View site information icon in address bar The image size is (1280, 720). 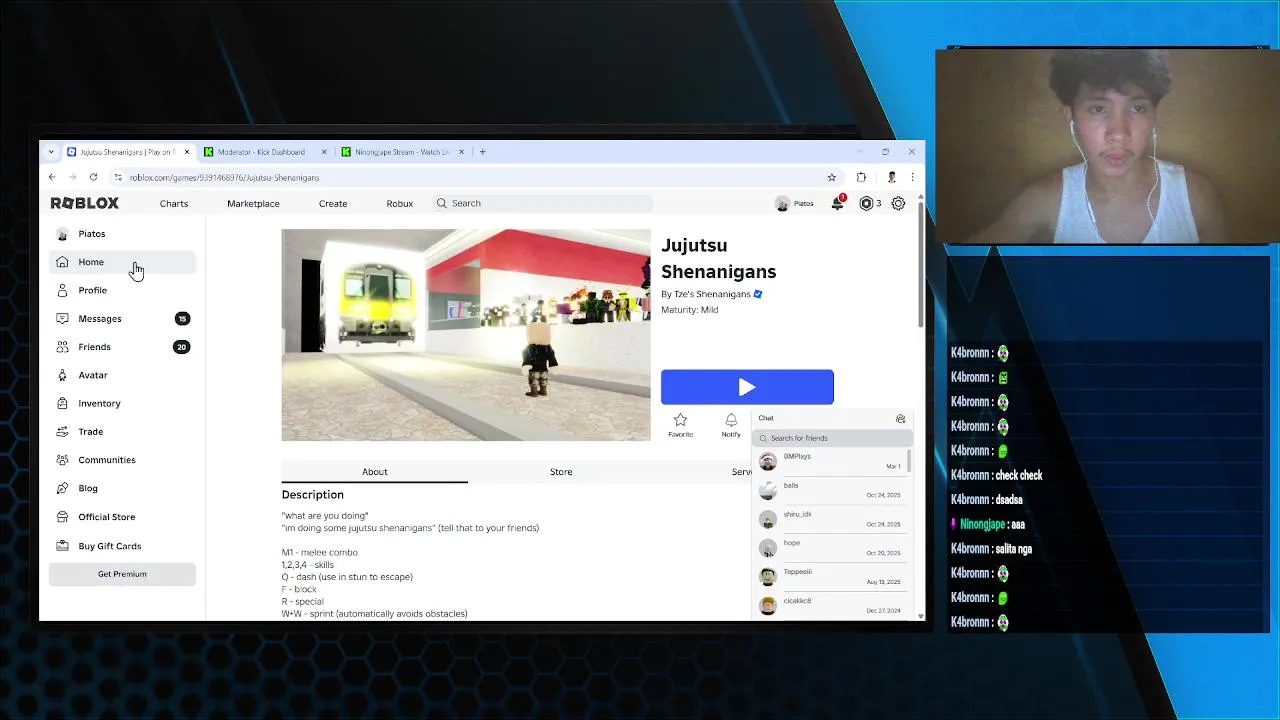118,177
